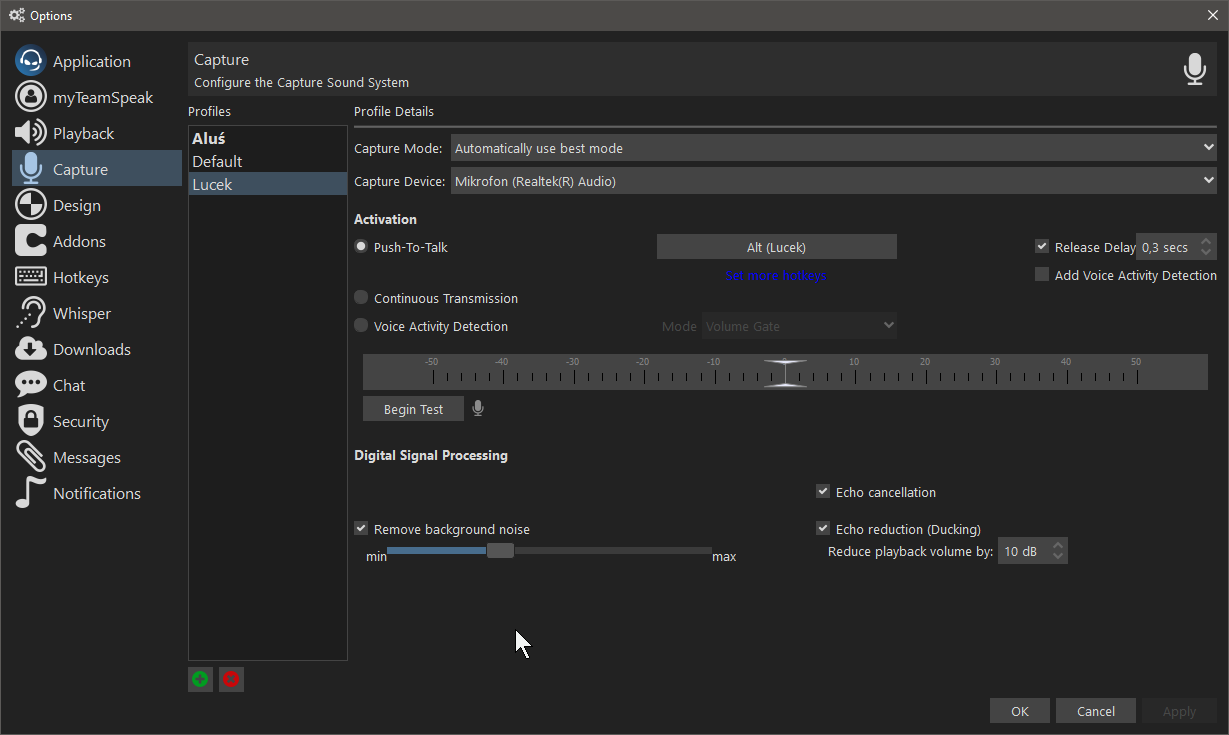Increase Reduce playback volume dB value
The height and width of the screenshot is (735, 1229).
pos(1059,546)
